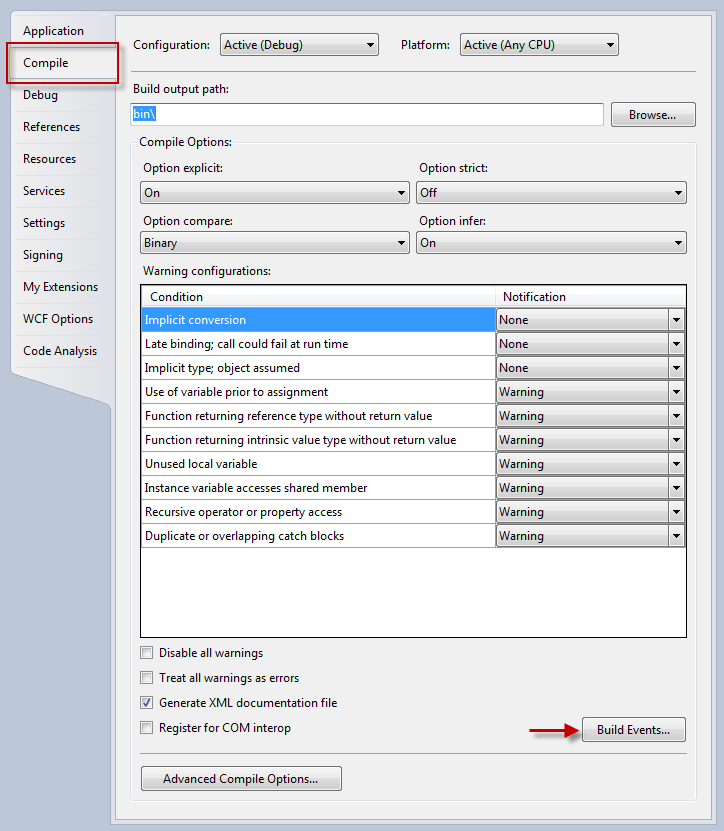Expand the Platform dropdown
This screenshot has width=724, height=831.
pos(539,45)
